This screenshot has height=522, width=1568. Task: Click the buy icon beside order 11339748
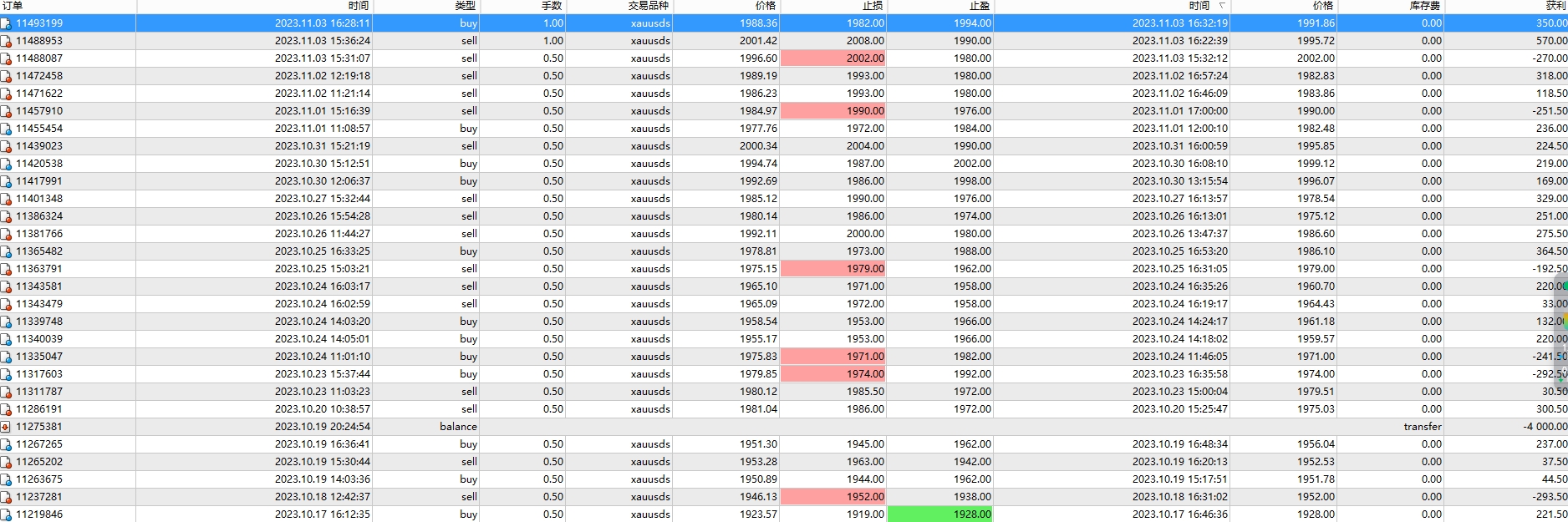(6, 322)
